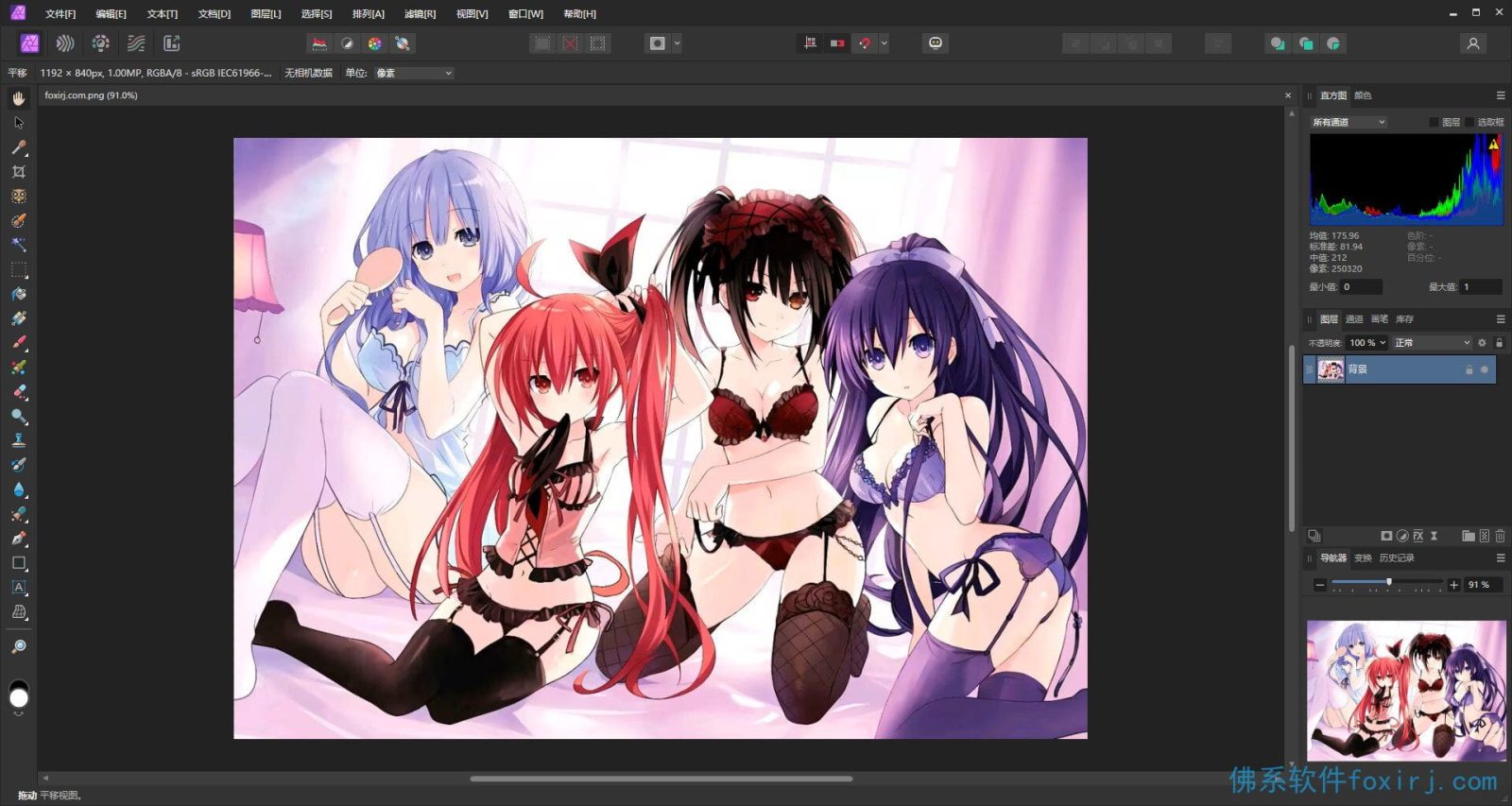Toggle the lock icon beside the blend mode
Screen dimensions: 1512x806
pos(1499,343)
